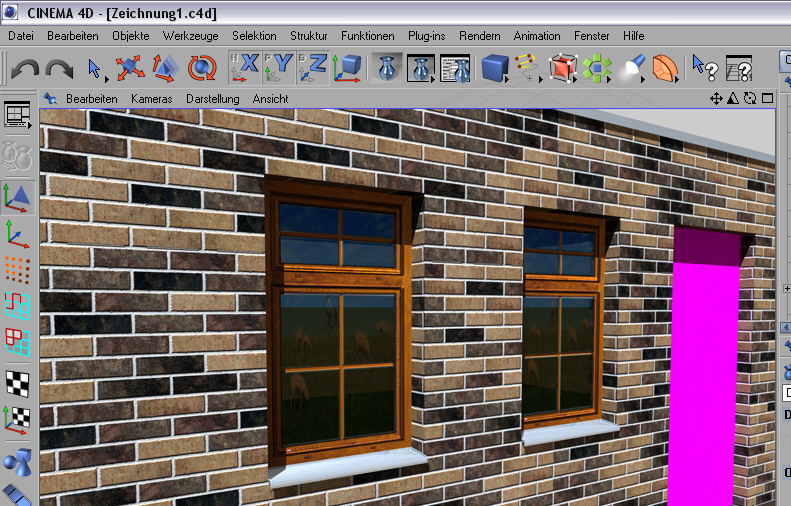Open the Werkzeuge menu
This screenshot has width=791, height=506.
click(x=190, y=36)
